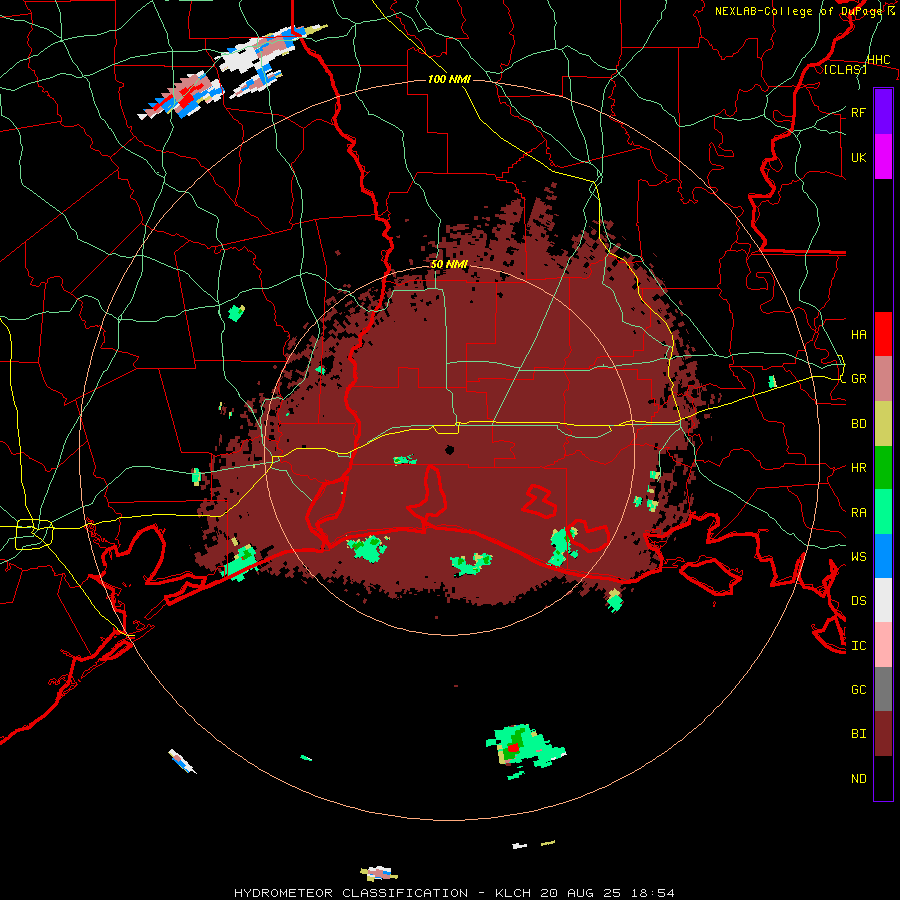
Task: Click the NEXLAB-College of DuPage header text
Action: click(x=804, y=11)
